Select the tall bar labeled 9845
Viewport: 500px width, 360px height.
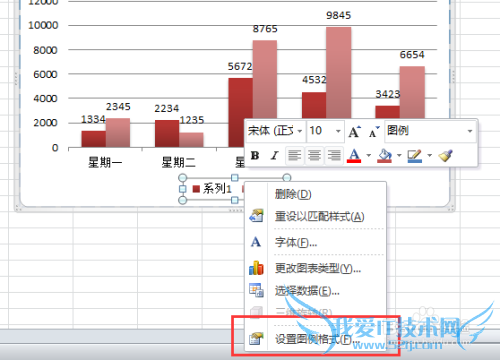[339, 73]
